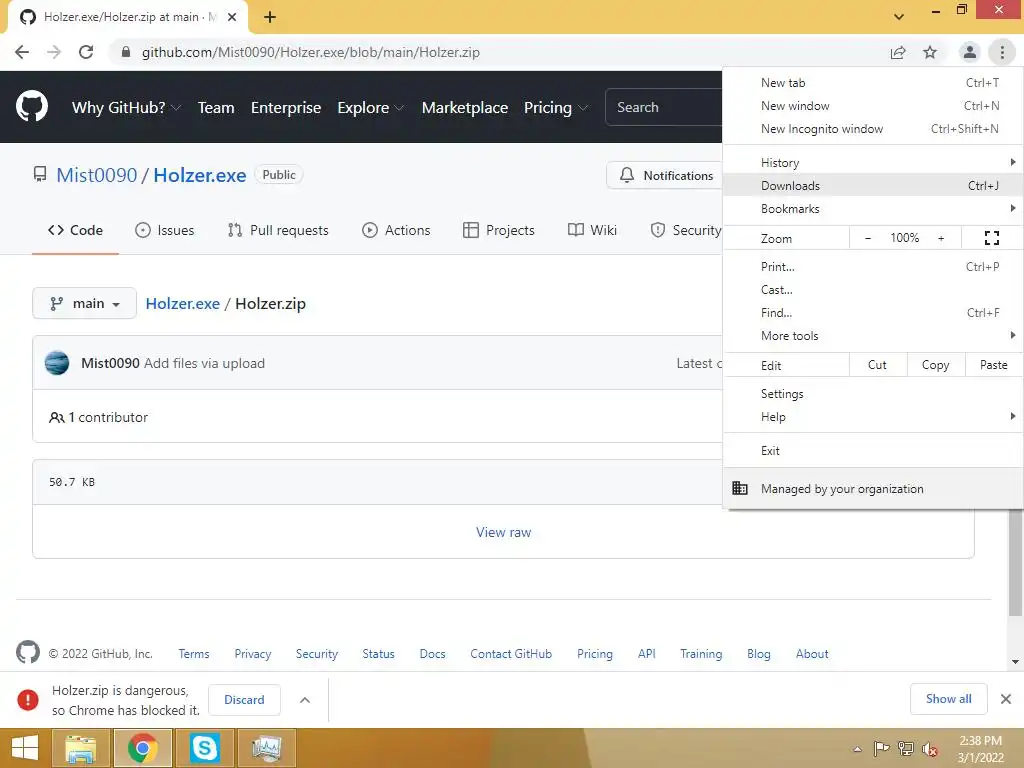Click Marketplace in GitHub header
Screen dimensions: 1024x768
coord(464,108)
